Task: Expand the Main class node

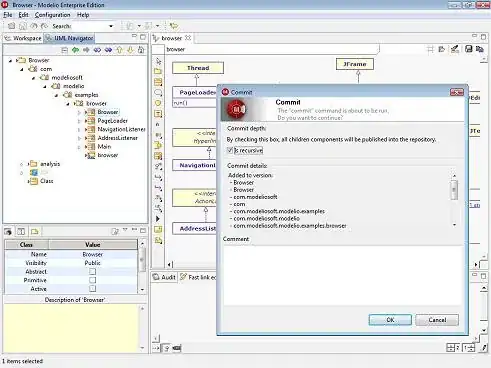Action: point(79,147)
